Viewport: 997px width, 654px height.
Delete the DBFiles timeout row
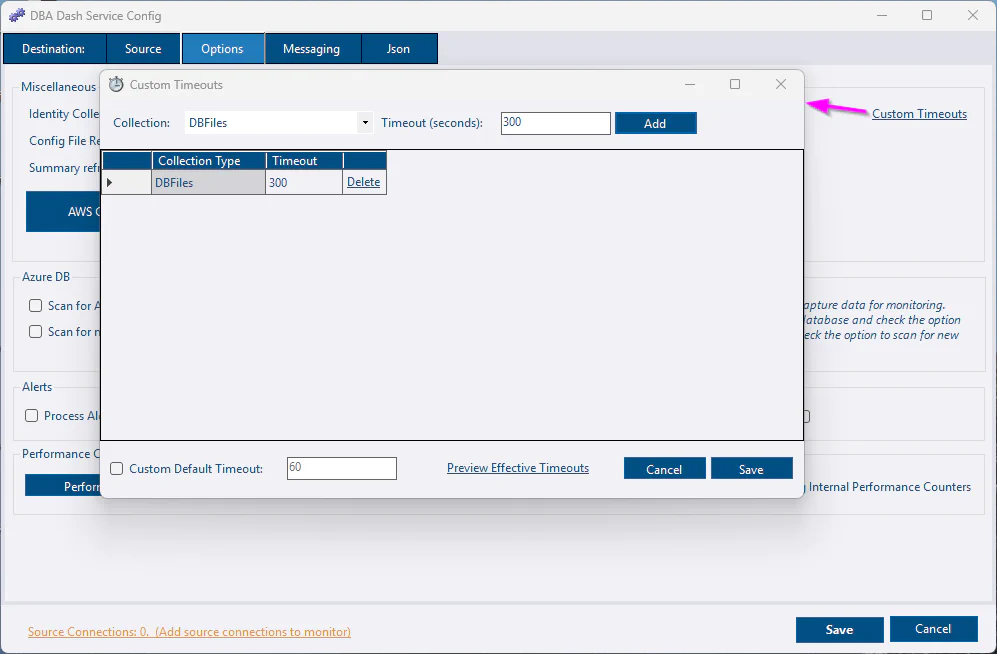[x=363, y=182]
